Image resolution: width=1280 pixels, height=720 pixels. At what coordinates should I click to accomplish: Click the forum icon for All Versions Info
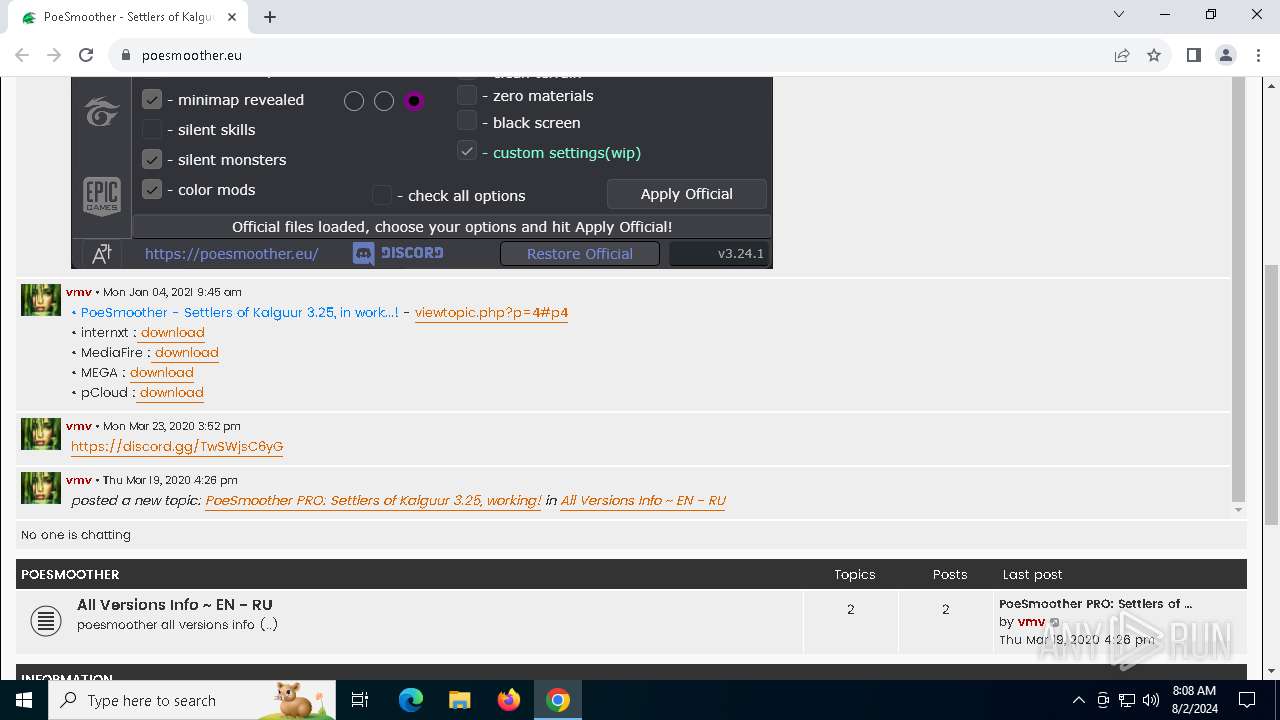(46, 620)
